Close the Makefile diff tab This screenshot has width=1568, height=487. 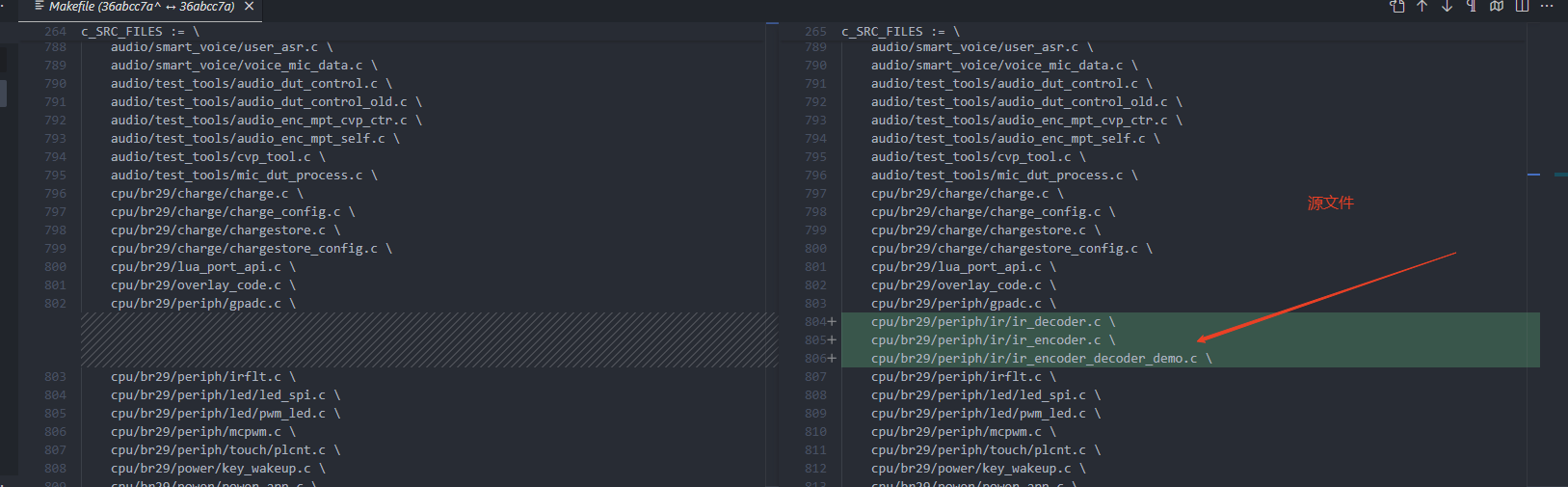(x=249, y=6)
